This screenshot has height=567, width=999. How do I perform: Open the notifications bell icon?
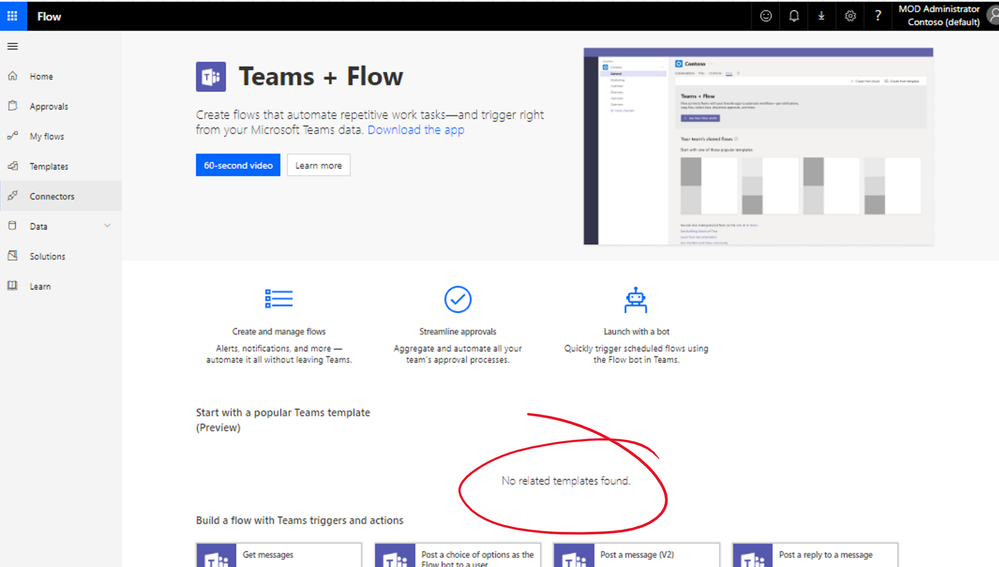tap(794, 16)
